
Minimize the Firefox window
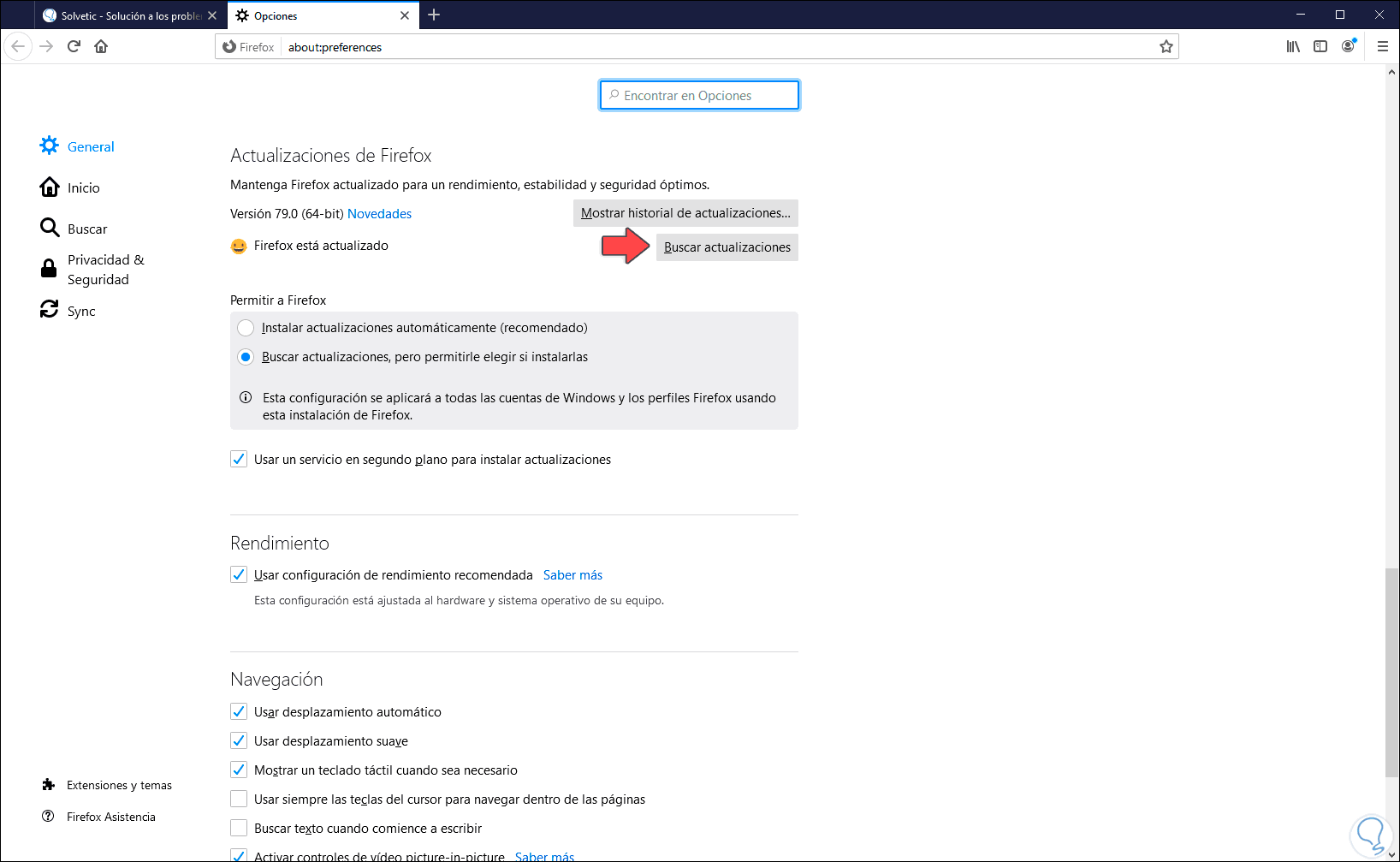(1301, 15)
